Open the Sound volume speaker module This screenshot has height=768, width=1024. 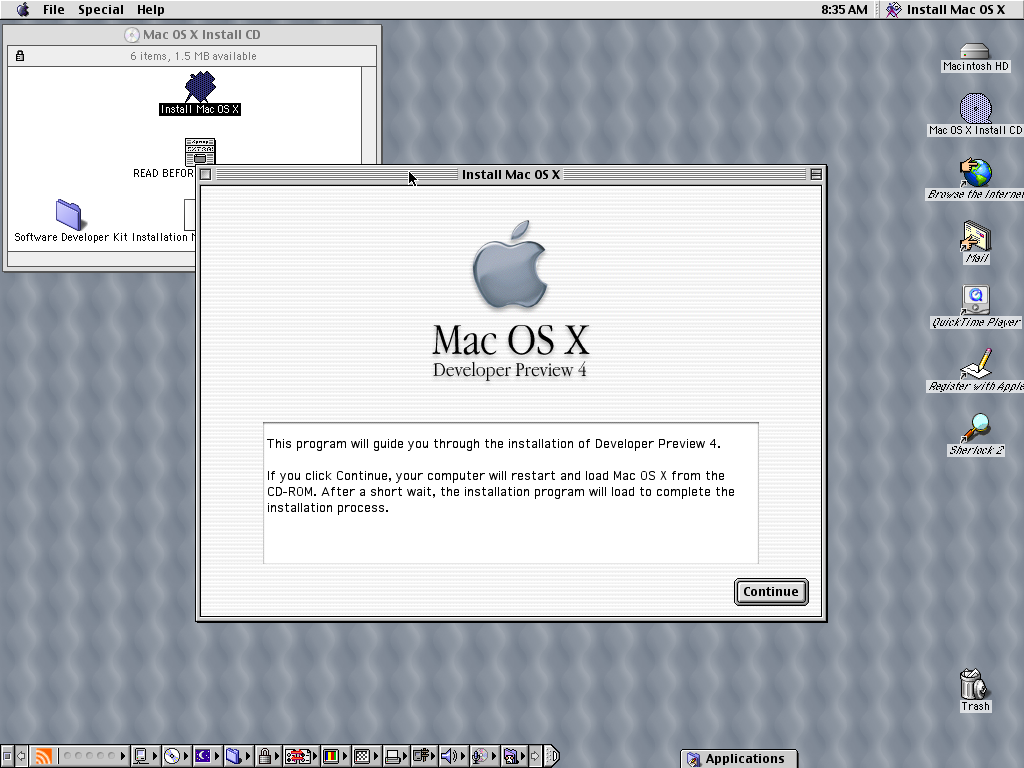453,756
